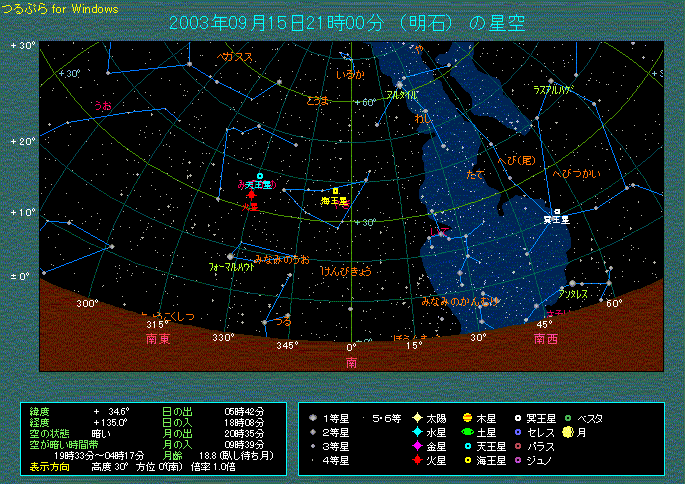
Task: Click the 南東 direction label on the horizon
Action: [158, 339]
